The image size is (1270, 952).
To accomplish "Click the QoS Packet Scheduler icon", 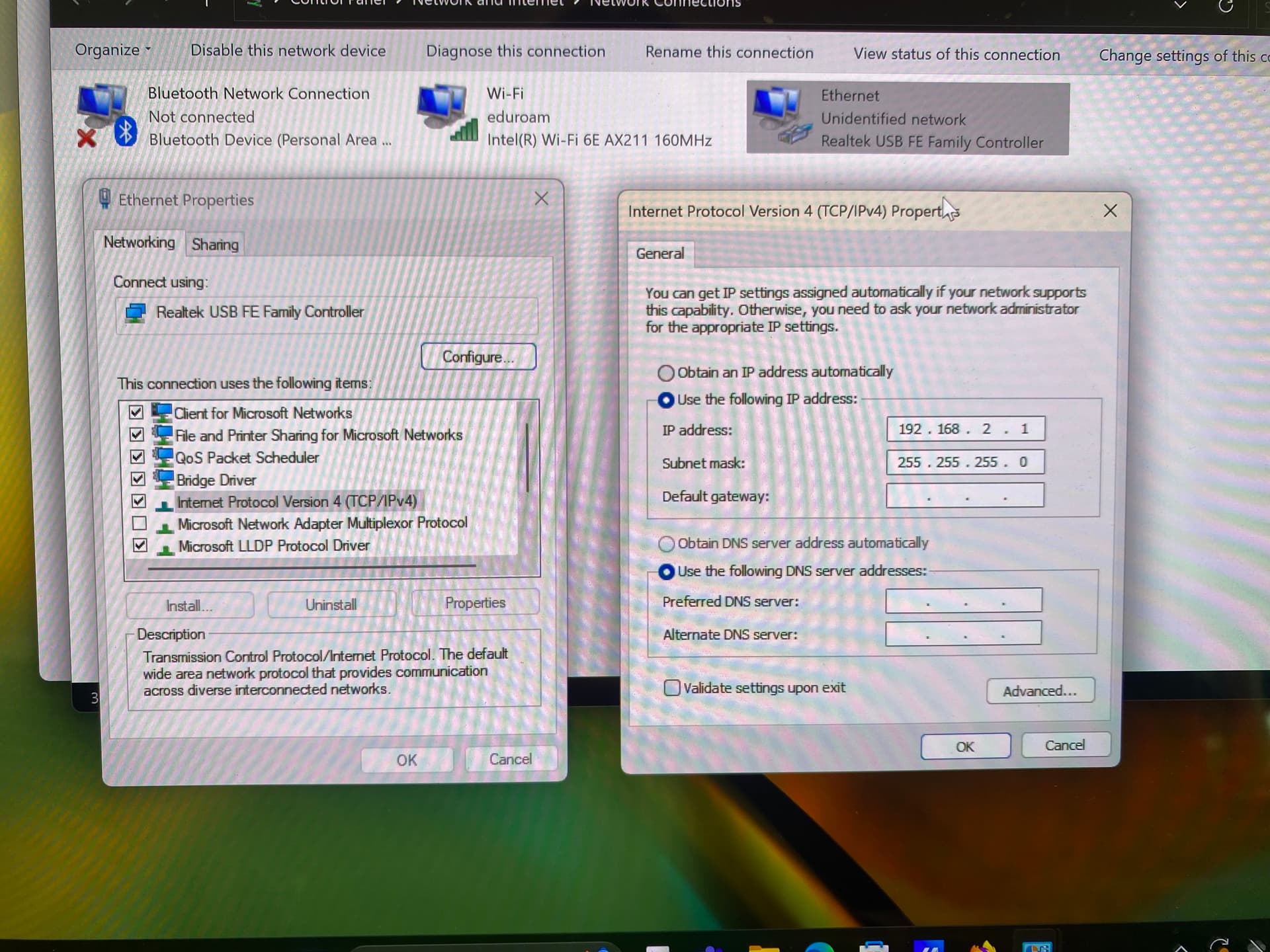I will click(x=163, y=457).
